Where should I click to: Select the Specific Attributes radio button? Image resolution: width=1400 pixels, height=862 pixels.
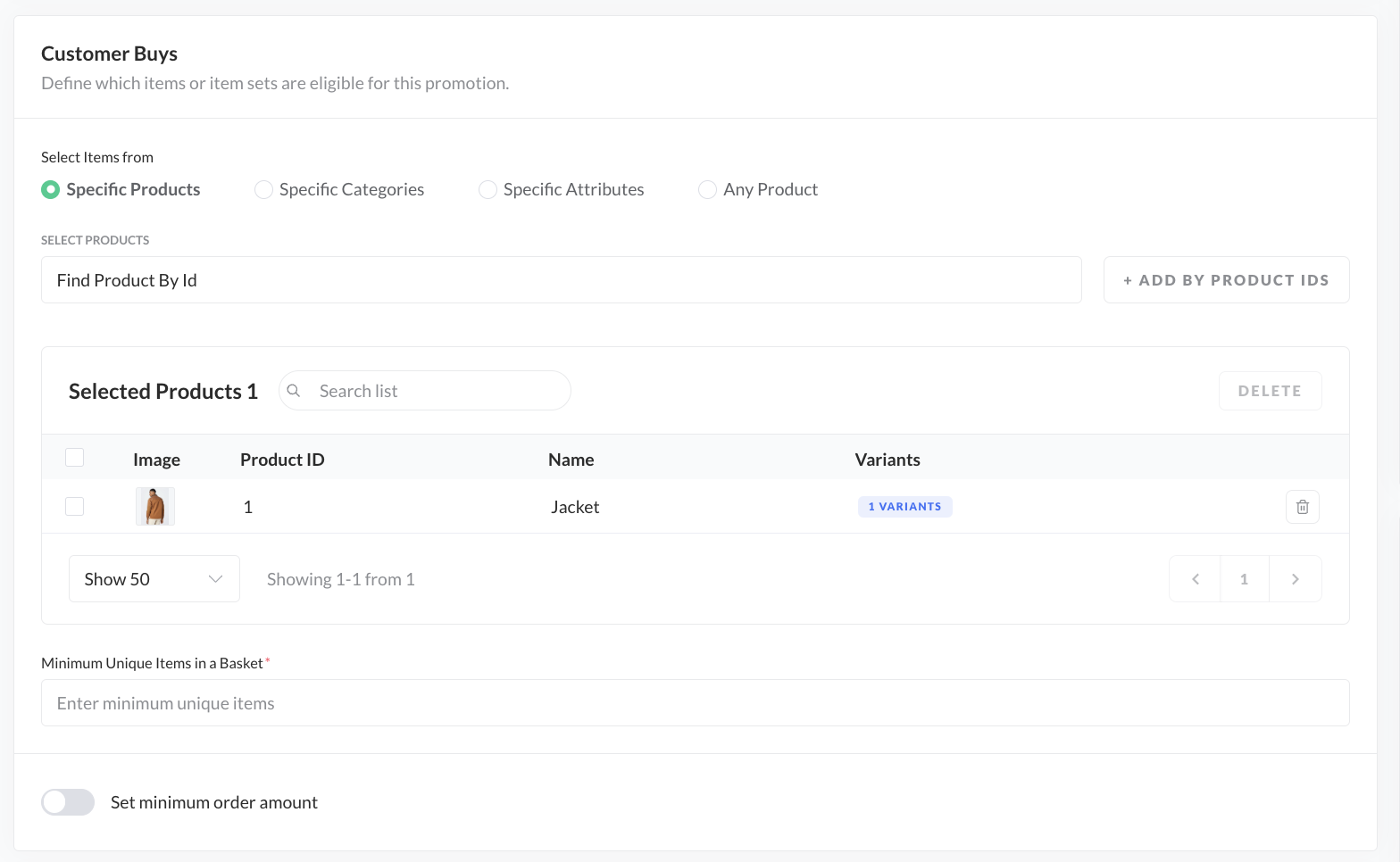click(x=487, y=189)
